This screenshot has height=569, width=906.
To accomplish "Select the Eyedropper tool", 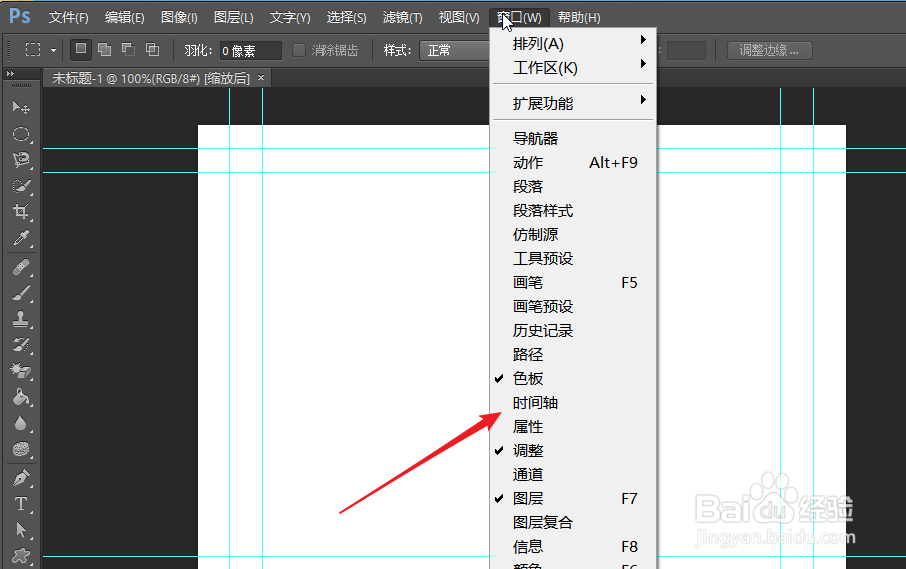I will [21, 237].
